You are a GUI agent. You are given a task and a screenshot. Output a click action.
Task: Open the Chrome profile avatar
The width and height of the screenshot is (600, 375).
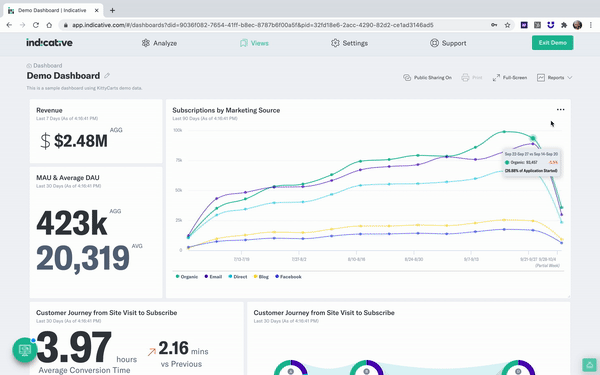pyautogui.click(x=577, y=25)
